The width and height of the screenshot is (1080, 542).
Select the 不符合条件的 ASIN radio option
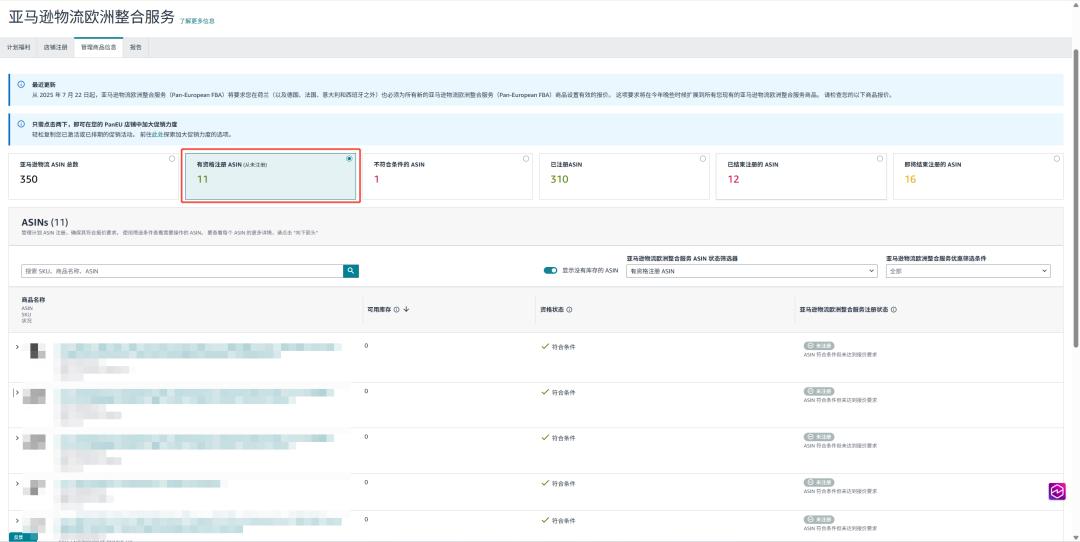coord(526,159)
